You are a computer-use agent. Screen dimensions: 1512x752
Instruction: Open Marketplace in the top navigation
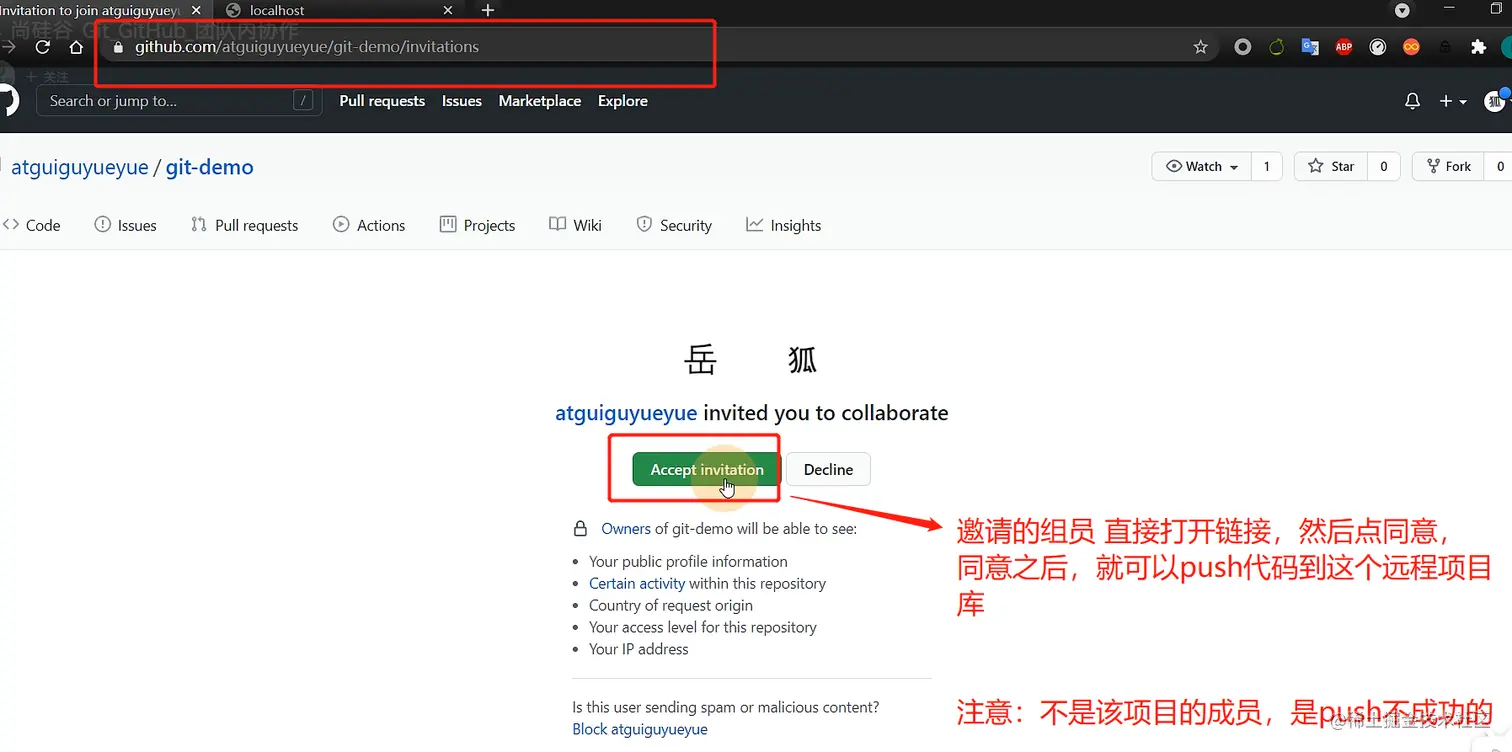tap(540, 101)
